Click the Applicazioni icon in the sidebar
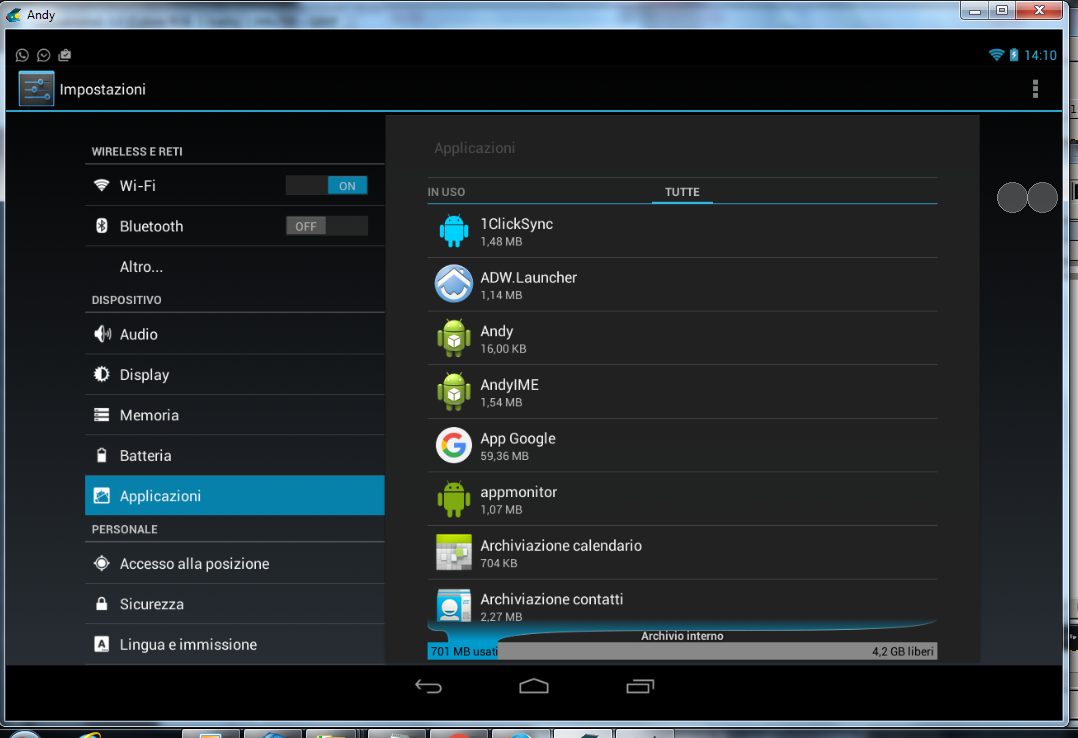1078x738 pixels. 101,495
